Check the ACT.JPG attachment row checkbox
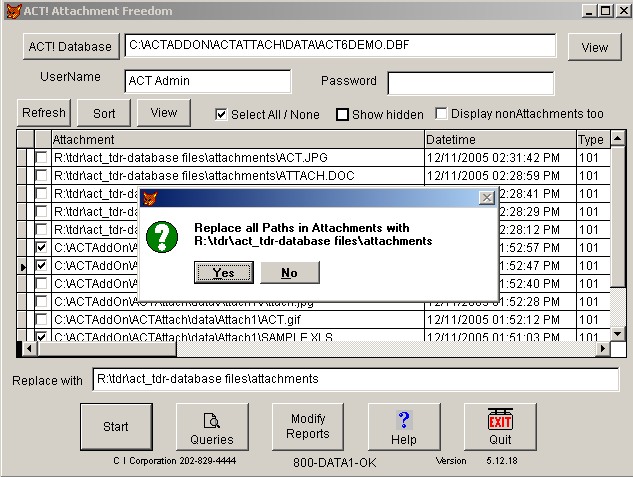 pos(42,157)
